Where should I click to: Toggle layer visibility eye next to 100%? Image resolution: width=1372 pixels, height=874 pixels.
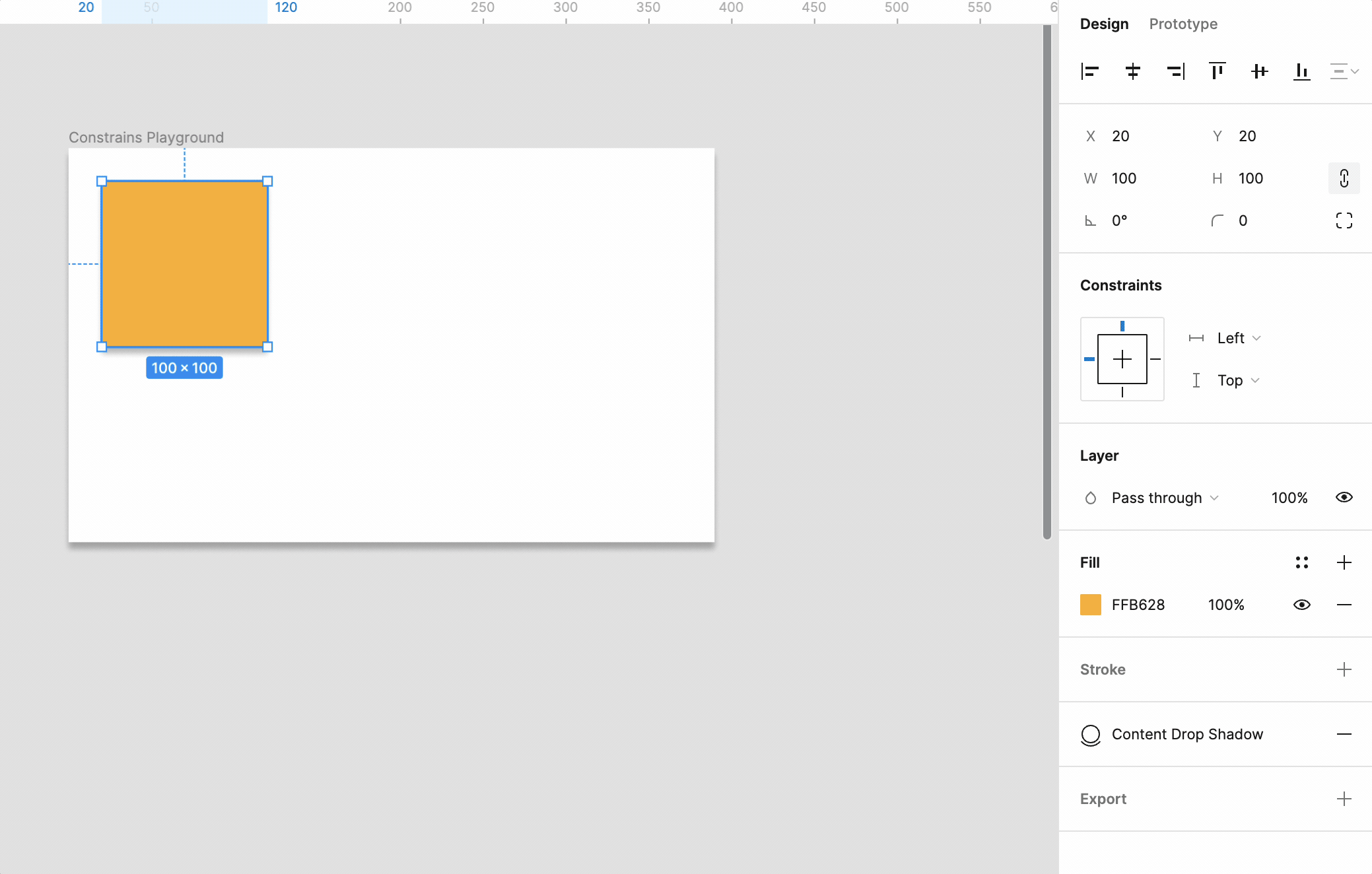tap(1345, 498)
